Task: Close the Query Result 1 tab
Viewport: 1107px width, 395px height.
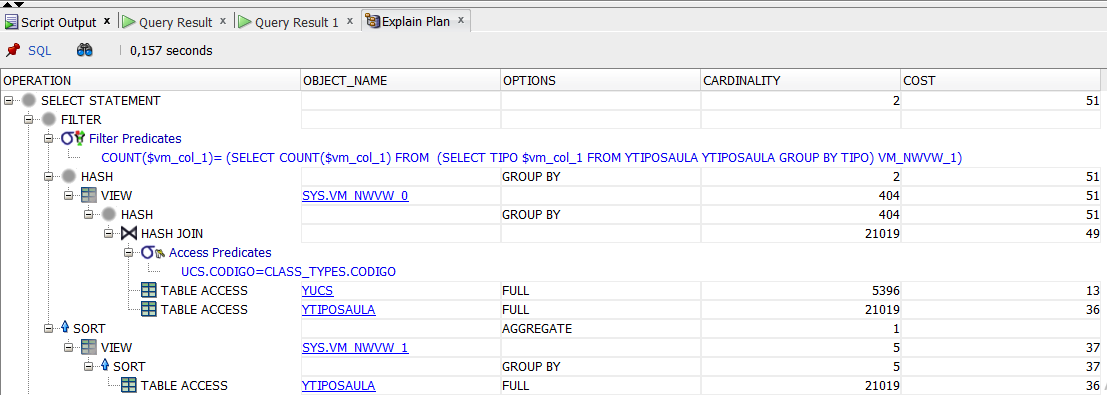Action: [x=349, y=21]
